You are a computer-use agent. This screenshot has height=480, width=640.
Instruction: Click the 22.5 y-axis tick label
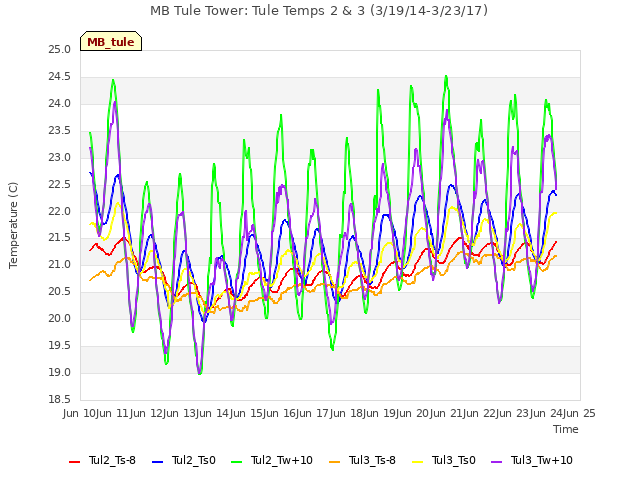pyautogui.click(x=60, y=185)
